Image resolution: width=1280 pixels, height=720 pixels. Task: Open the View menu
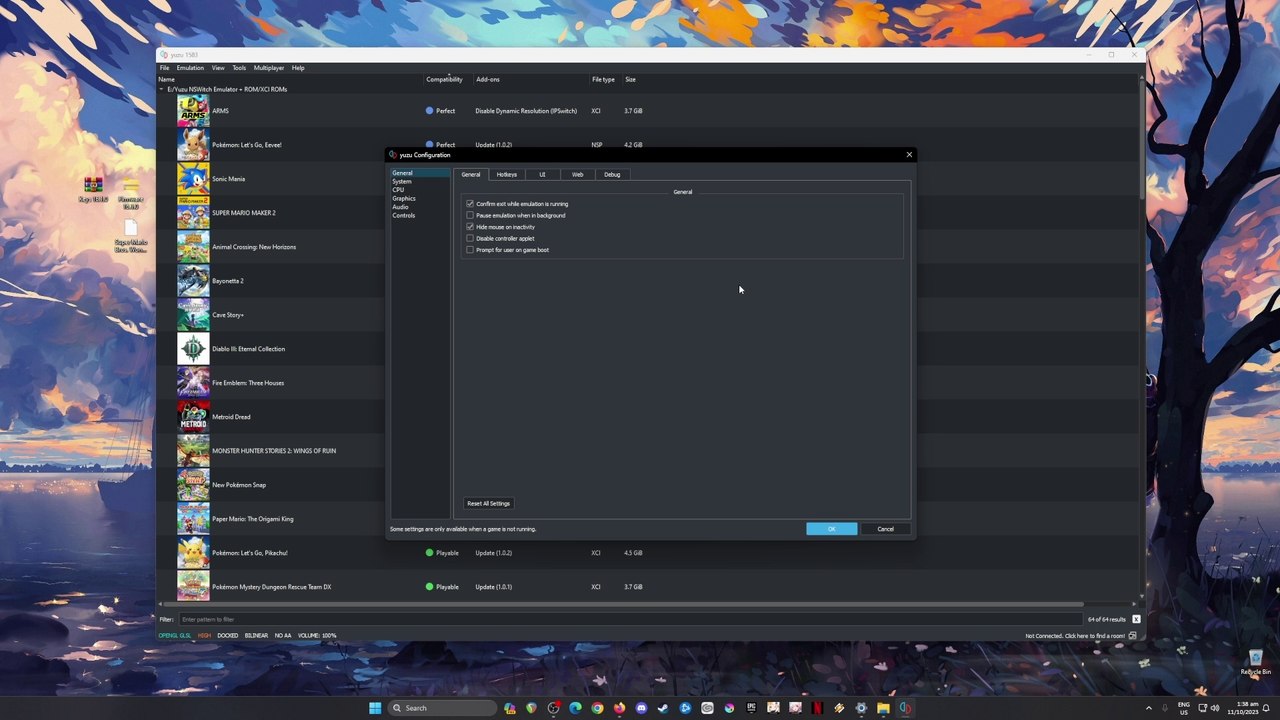coord(218,68)
